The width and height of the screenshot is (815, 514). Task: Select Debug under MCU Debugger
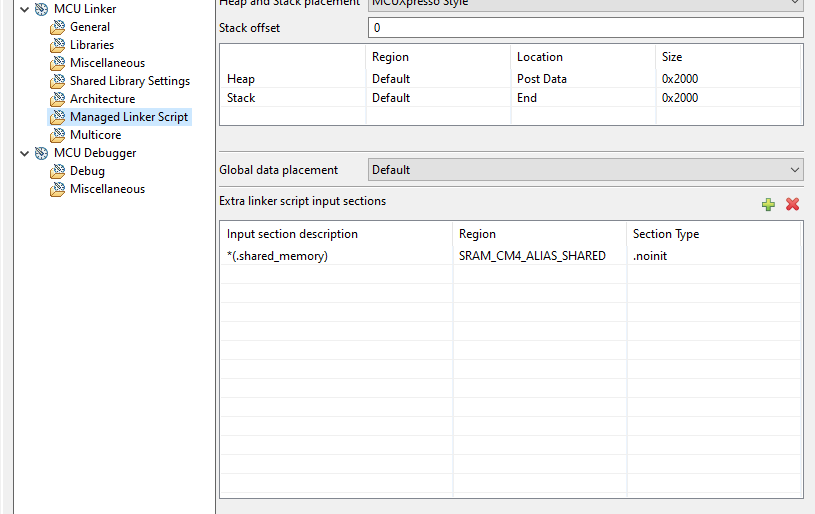tap(87, 171)
